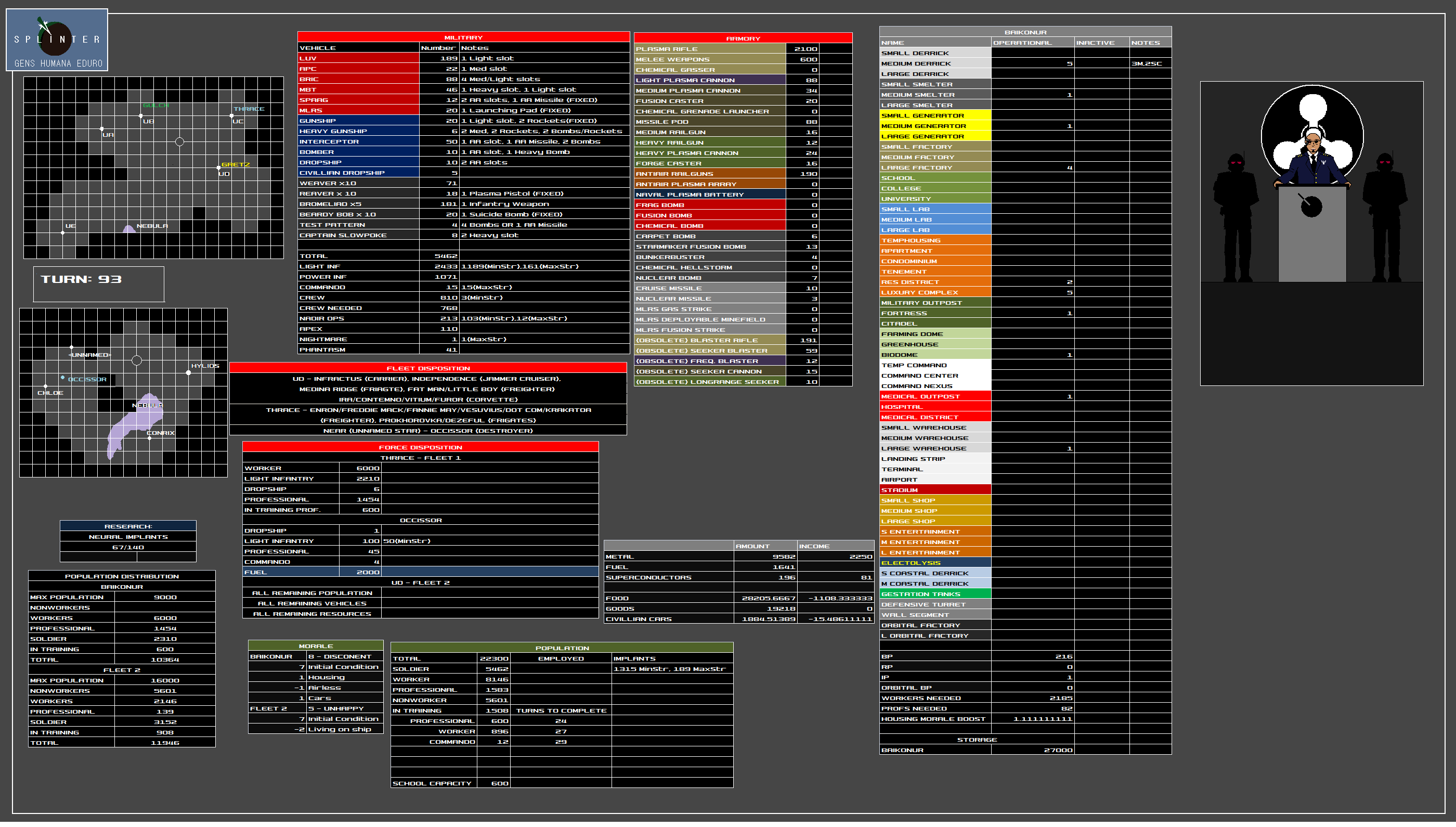Click the FLEET DISPOSITION header bar
This screenshot has height=827, width=1456.
pos(428,368)
